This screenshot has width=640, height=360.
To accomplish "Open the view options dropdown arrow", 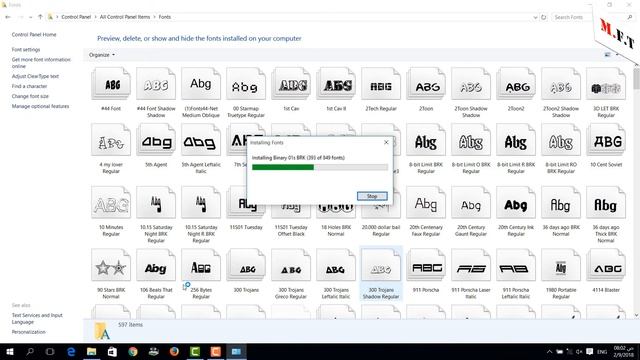I will [x=617, y=55].
